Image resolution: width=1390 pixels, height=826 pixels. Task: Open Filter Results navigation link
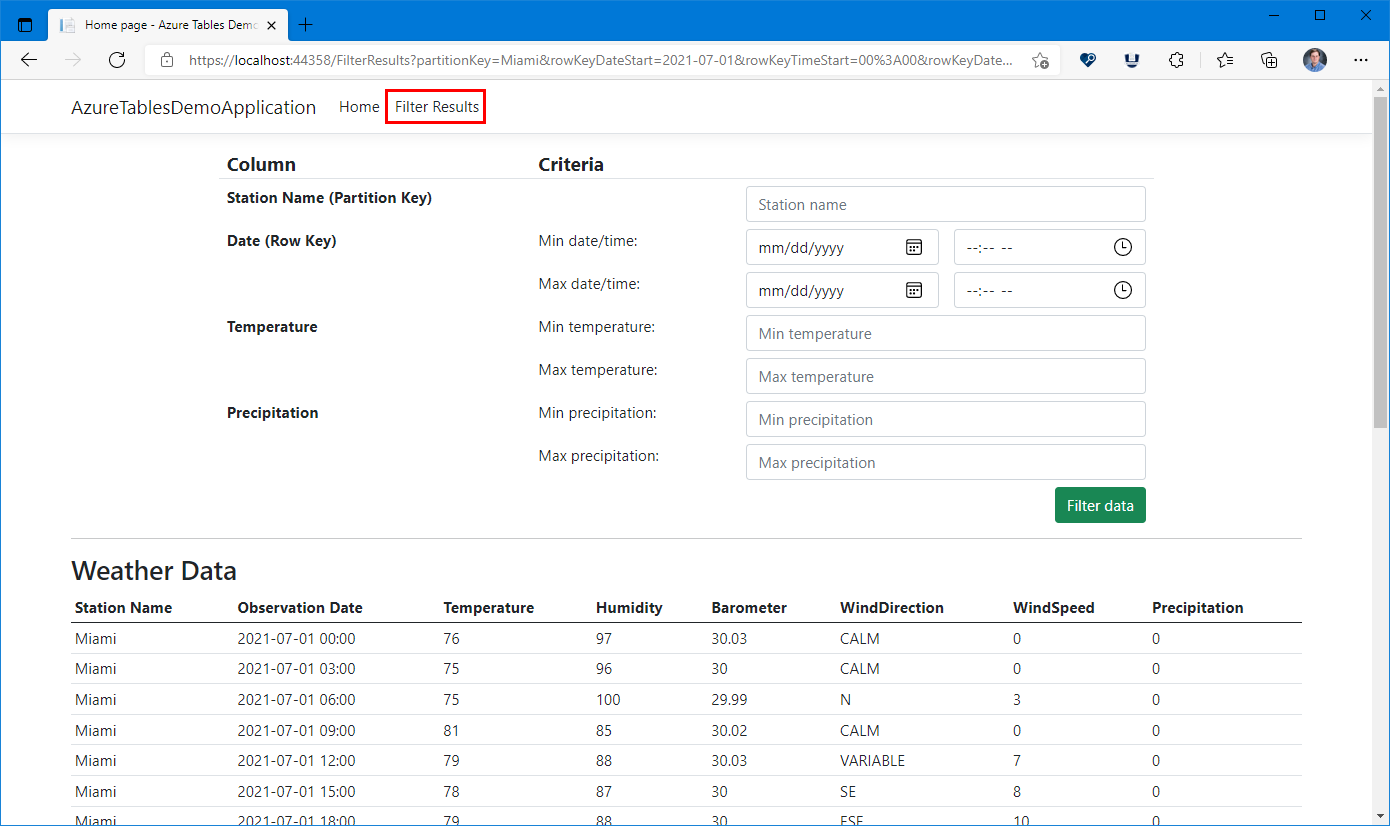tap(436, 107)
